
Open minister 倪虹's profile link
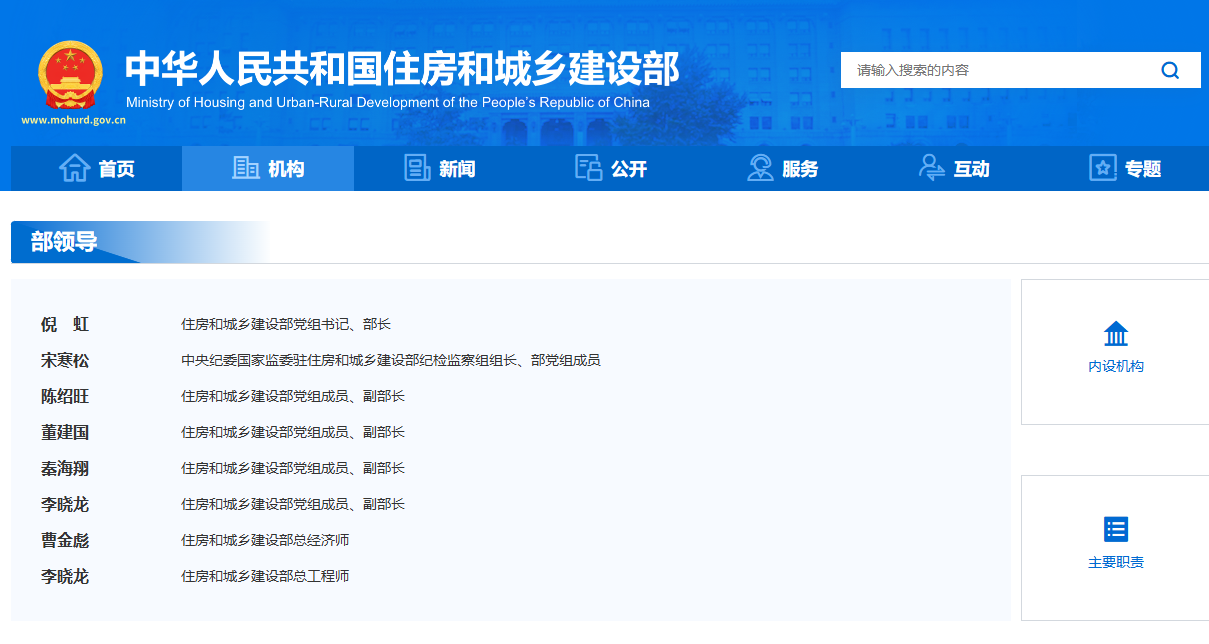click(65, 324)
